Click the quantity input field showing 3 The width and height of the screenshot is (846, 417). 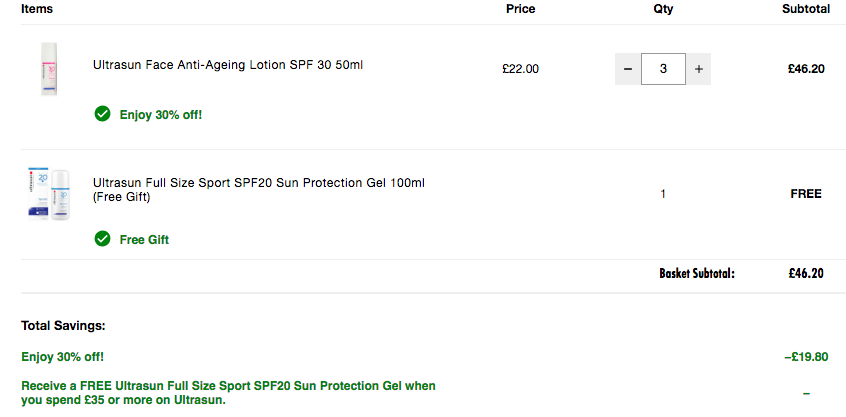coord(663,69)
